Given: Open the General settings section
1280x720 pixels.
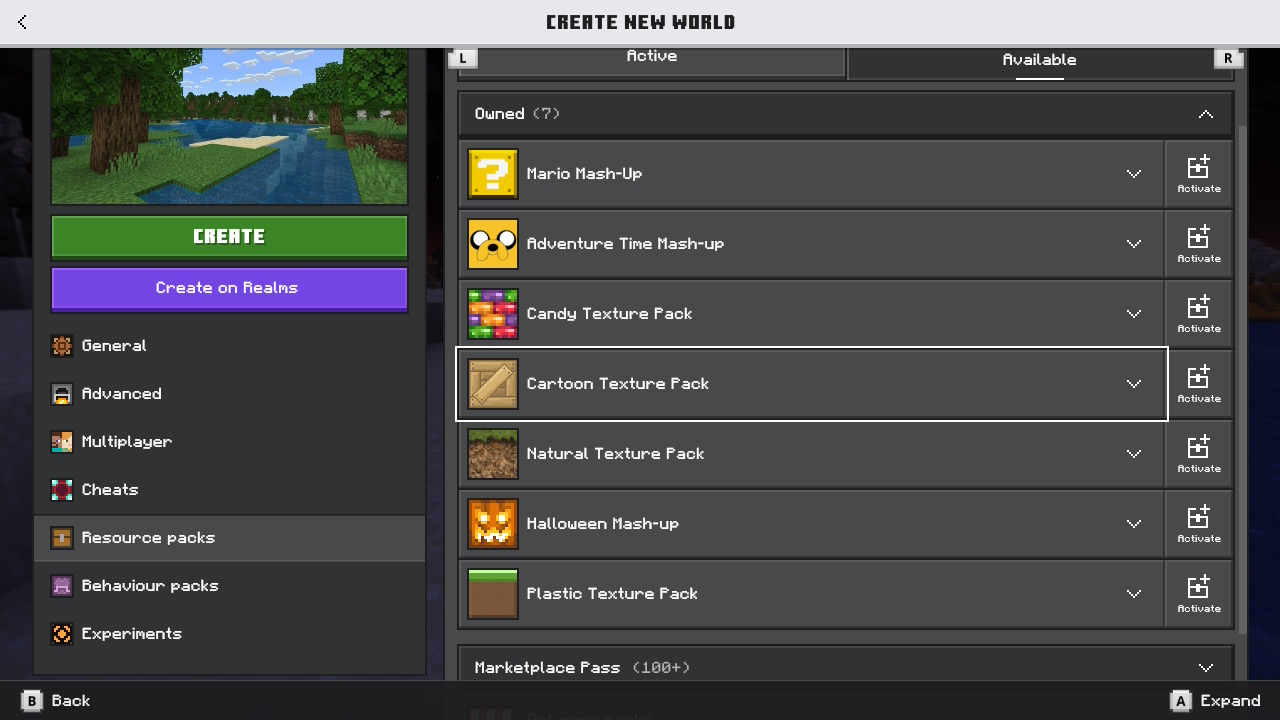Looking at the screenshot, I should [230, 346].
